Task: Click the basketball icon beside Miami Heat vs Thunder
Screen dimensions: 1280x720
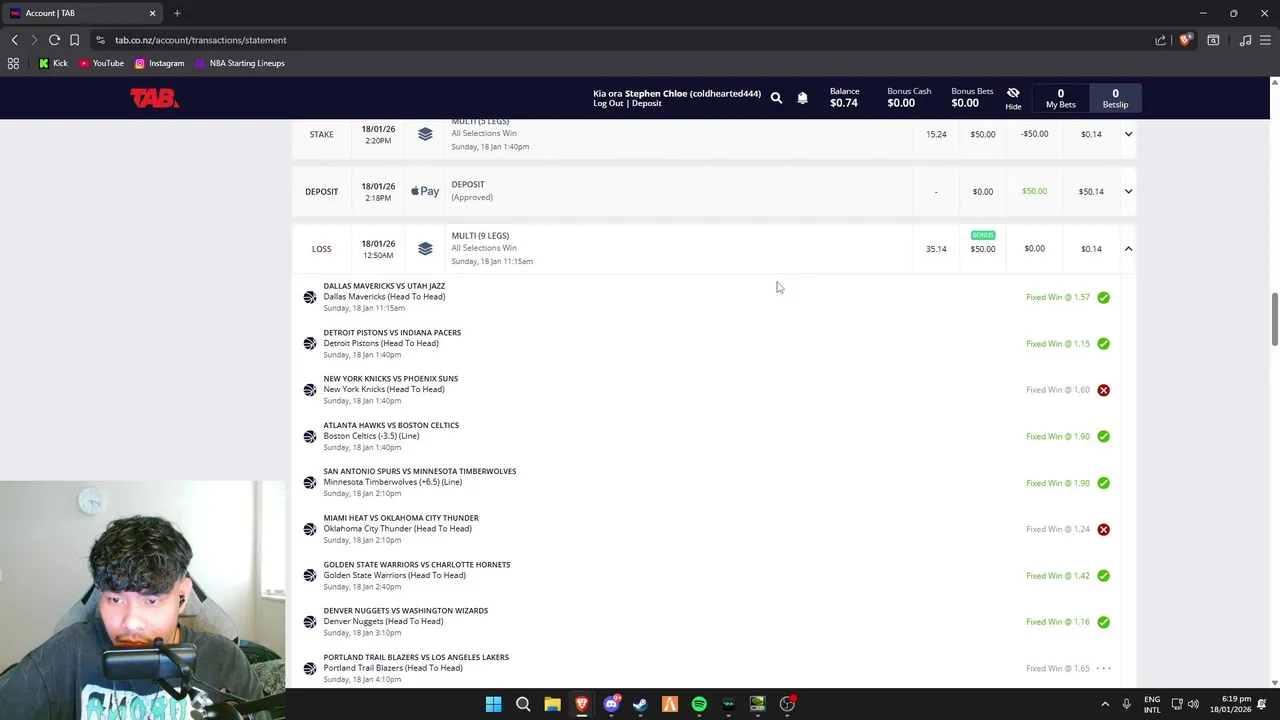Action: pyautogui.click(x=310, y=529)
